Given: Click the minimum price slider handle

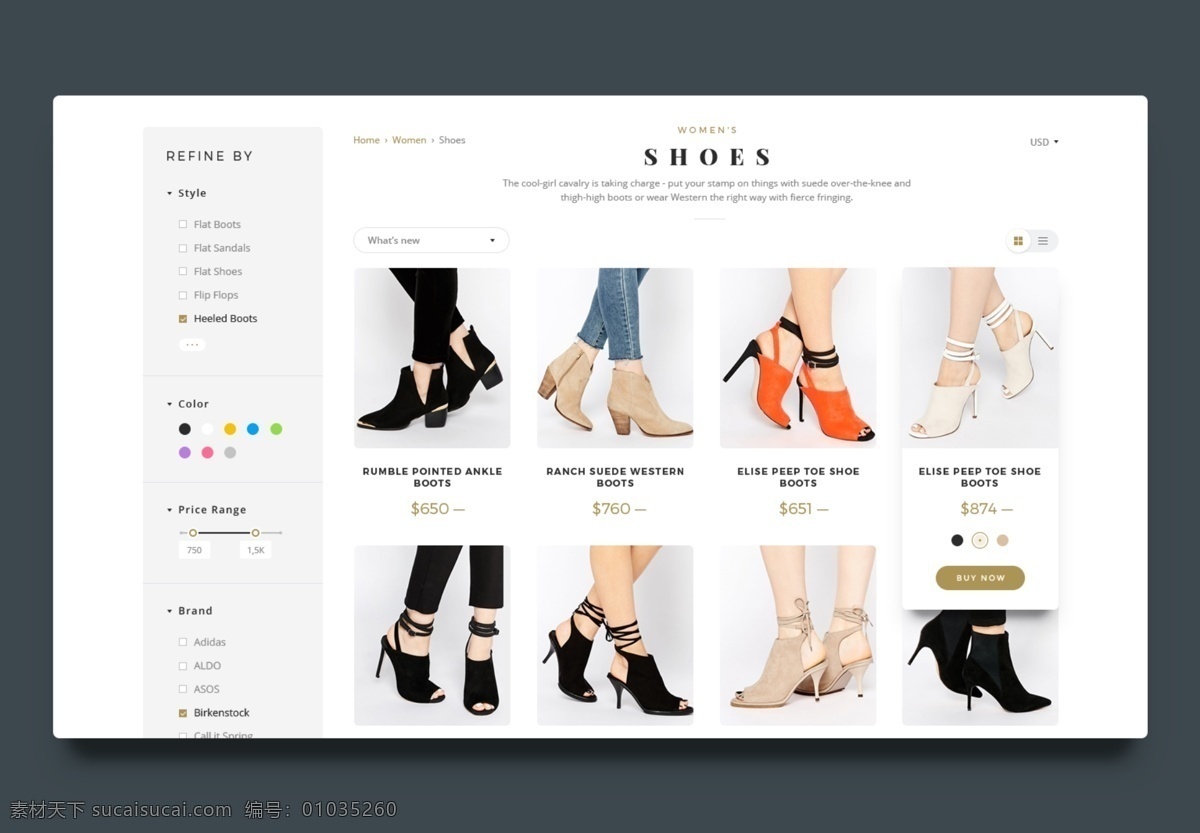Looking at the screenshot, I should click(193, 533).
